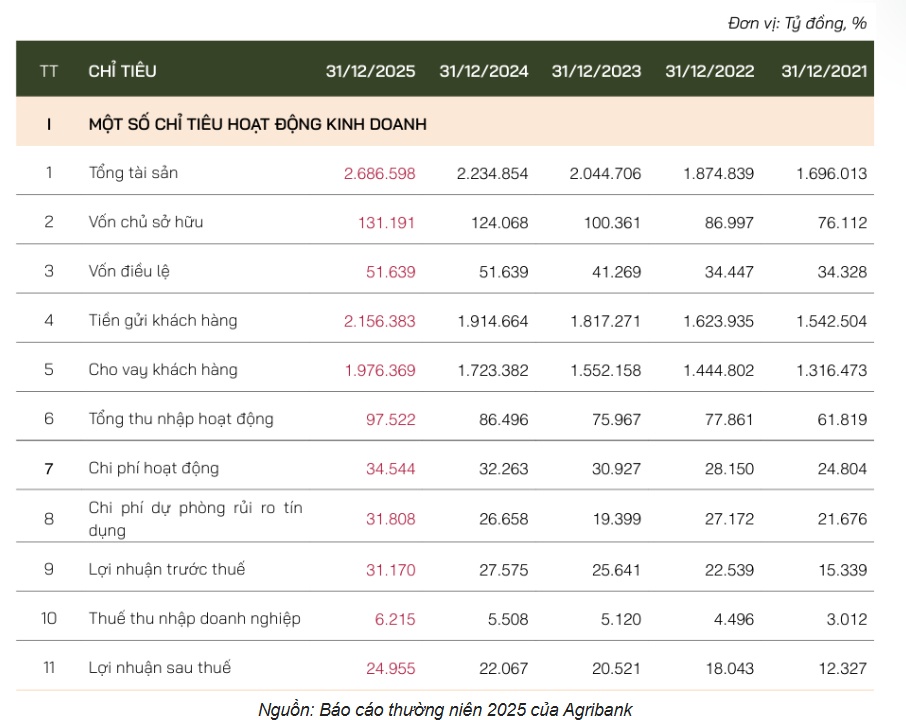The image size is (906, 720).
Task: Click the value 131.191 in 2025 column
Action: [393, 221]
